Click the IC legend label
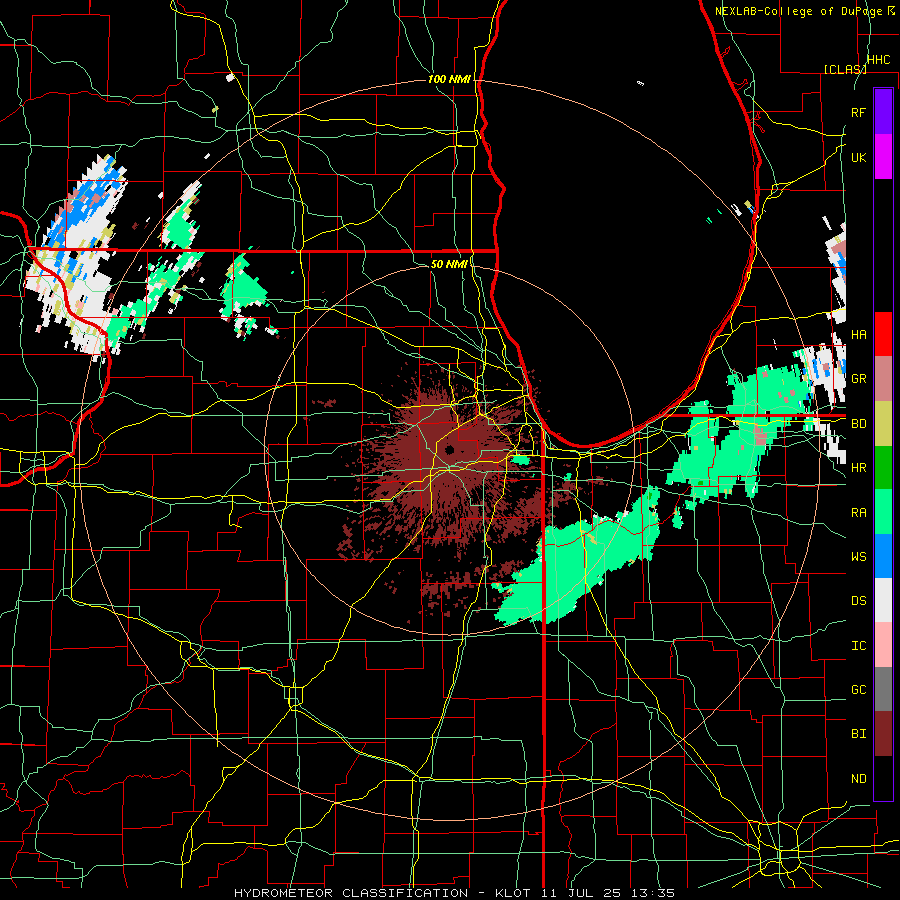900x900 pixels. click(858, 646)
